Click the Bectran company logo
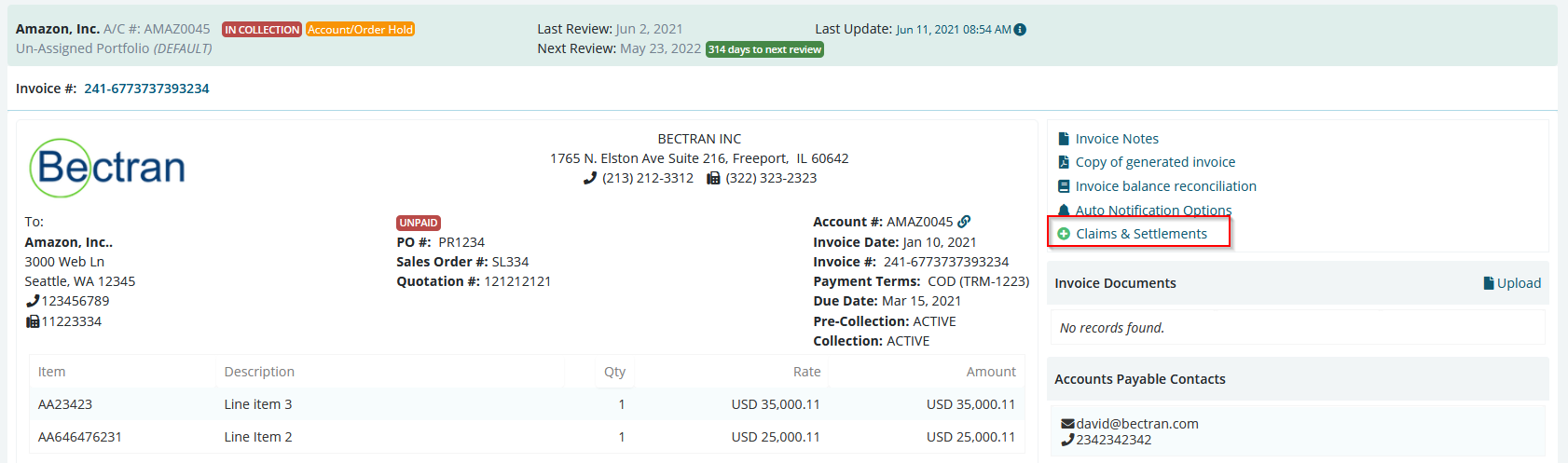Viewport: 1568px width, 463px height. point(108,168)
